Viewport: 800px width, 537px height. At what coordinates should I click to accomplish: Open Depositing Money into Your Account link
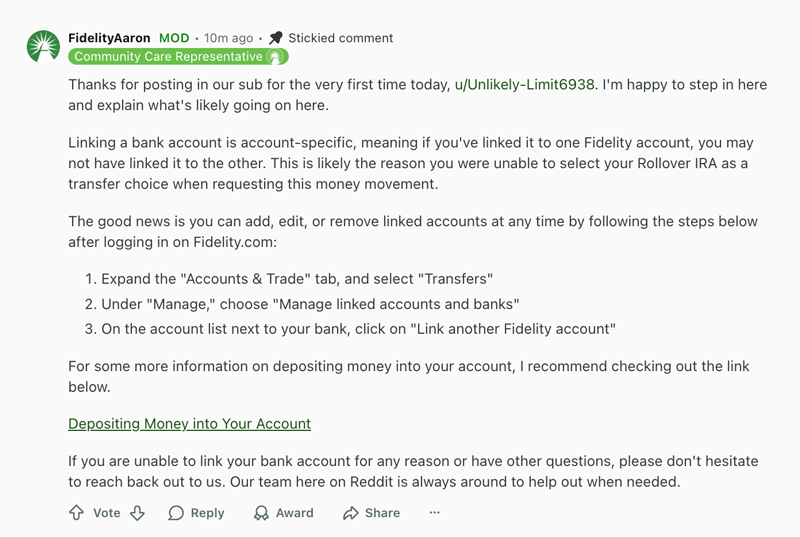189,424
